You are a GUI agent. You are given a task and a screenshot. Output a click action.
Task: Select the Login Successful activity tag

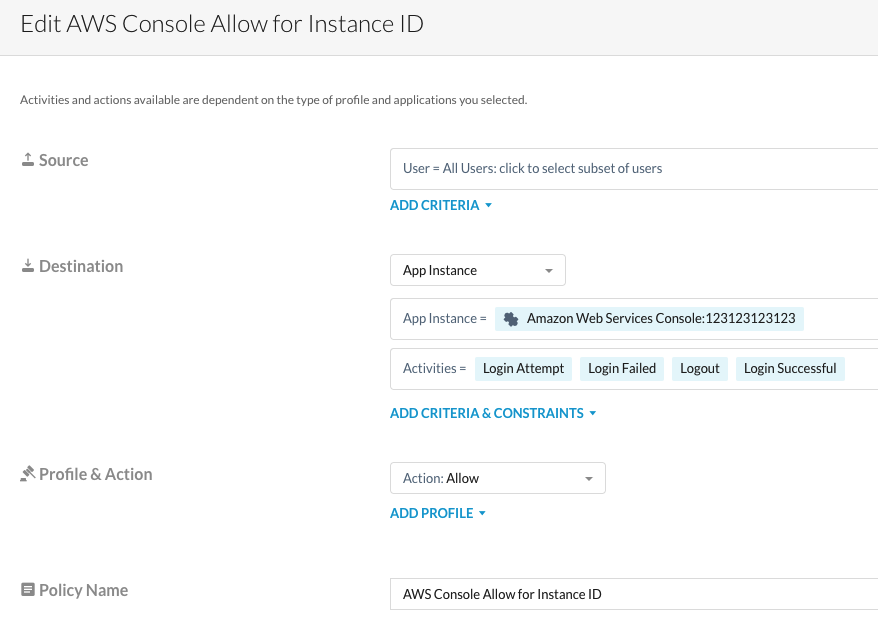790,369
